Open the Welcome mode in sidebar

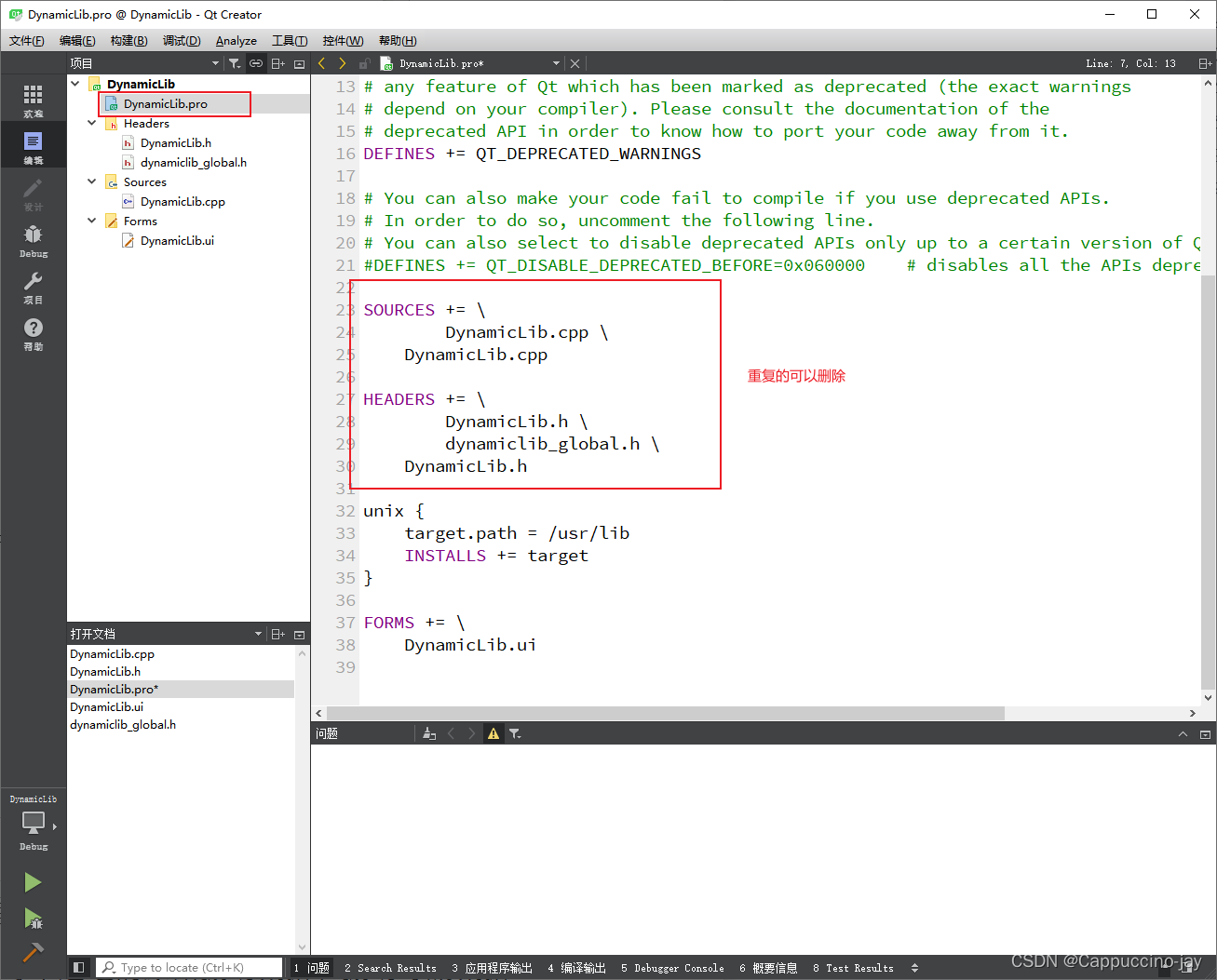click(x=33, y=100)
